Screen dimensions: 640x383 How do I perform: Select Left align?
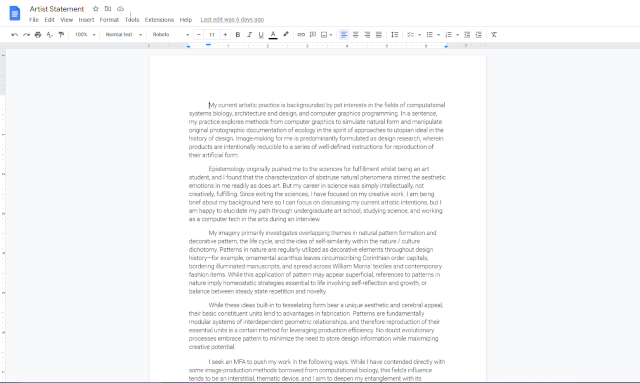click(344, 35)
